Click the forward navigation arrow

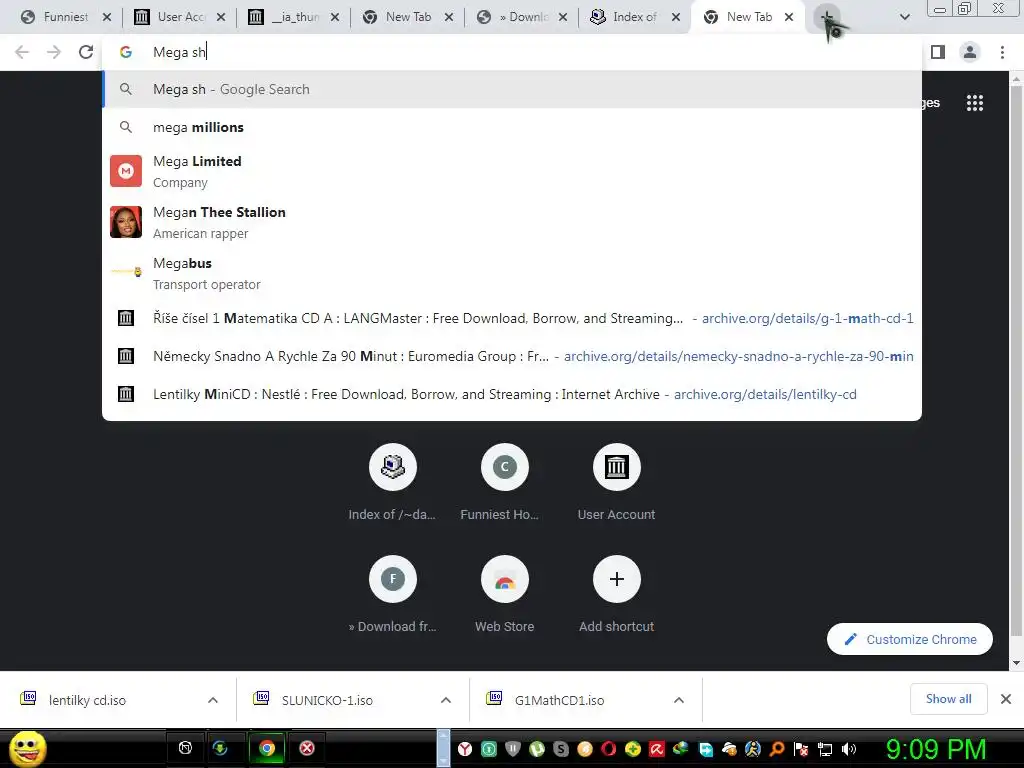pyautogui.click(x=54, y=52)
